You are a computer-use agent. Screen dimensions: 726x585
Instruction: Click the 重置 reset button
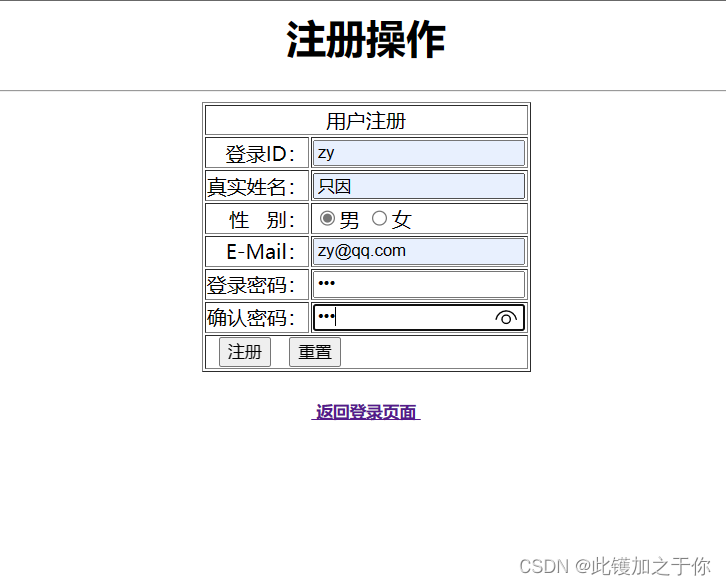pyautogui.click(x=315, y=352)
